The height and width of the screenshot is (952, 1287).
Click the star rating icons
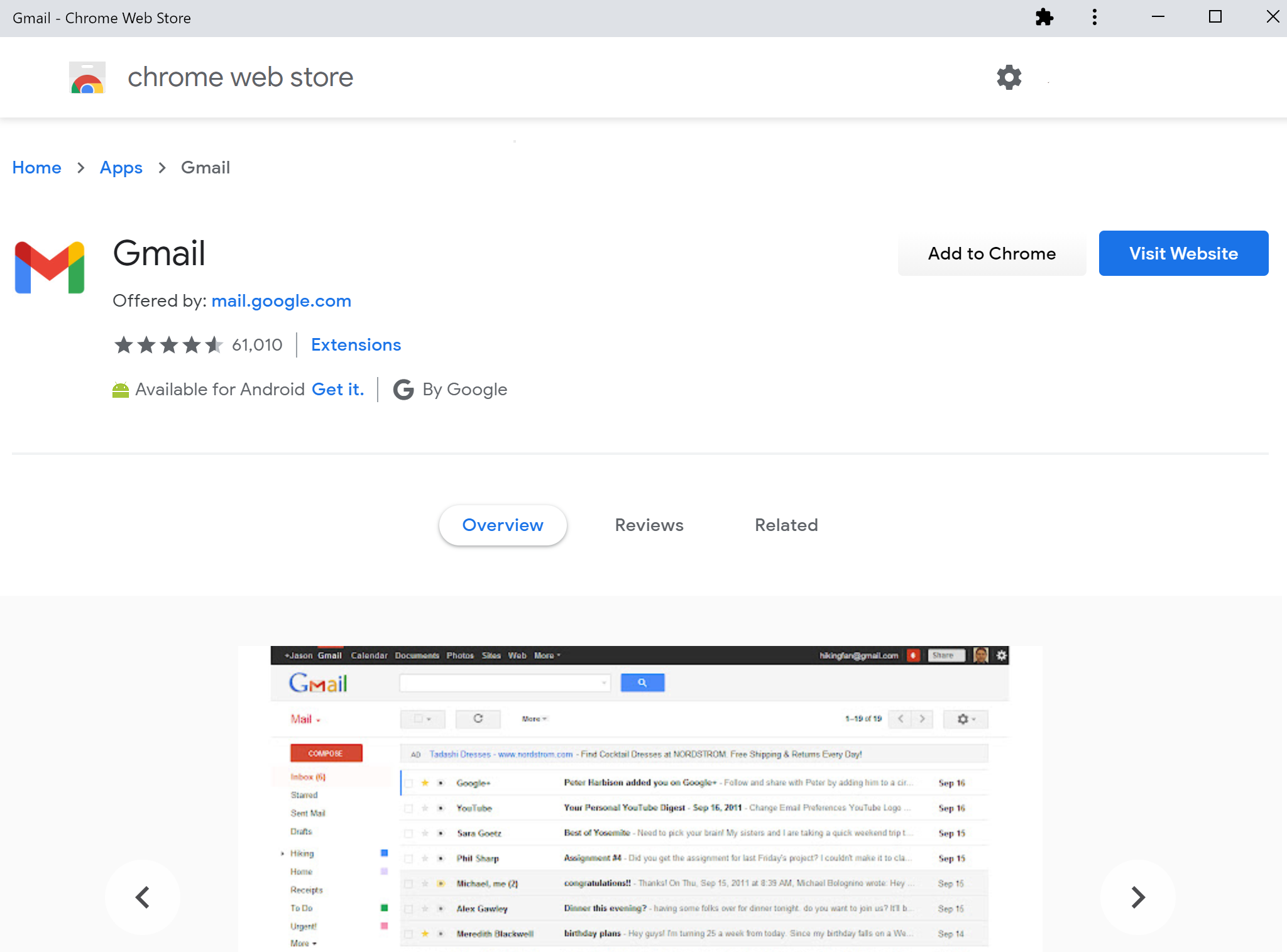(168, 345)
